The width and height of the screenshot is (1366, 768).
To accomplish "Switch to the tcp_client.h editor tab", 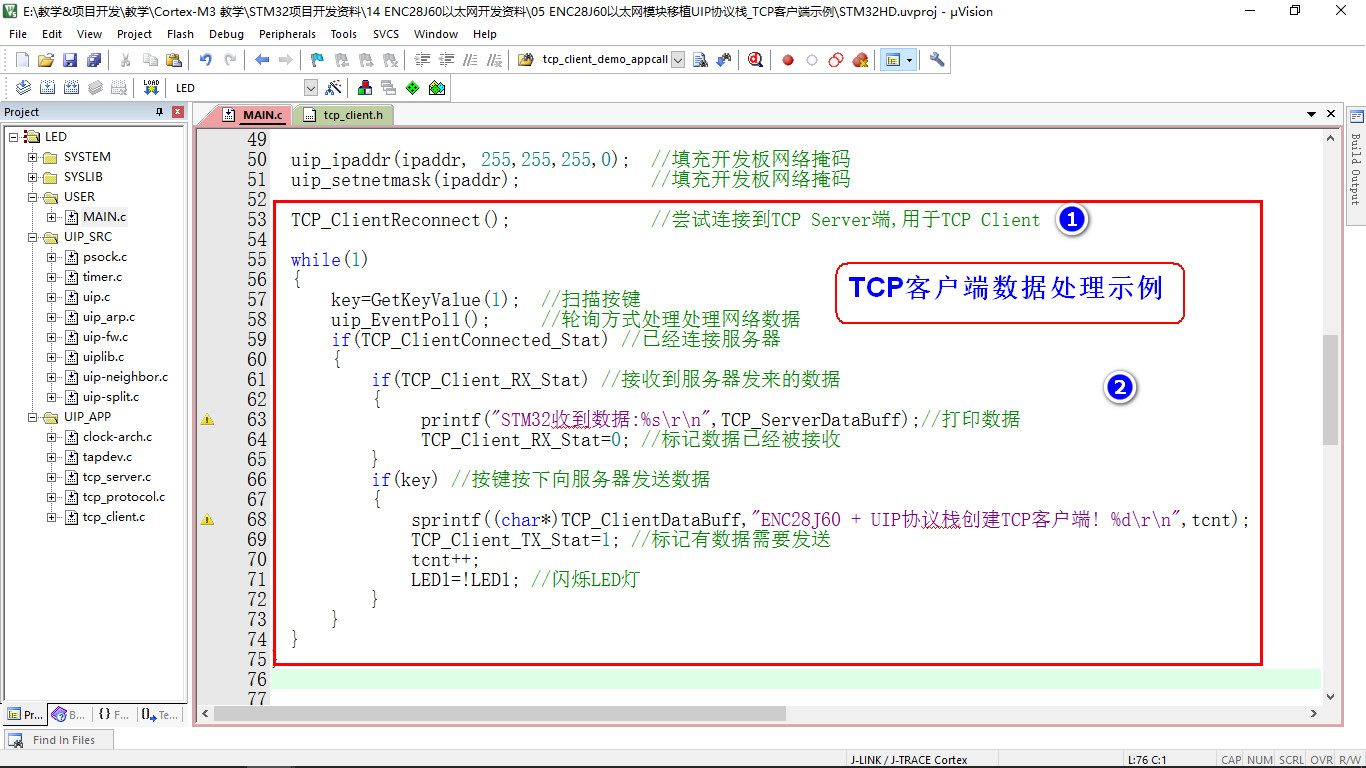I will (x=344, y=115).
